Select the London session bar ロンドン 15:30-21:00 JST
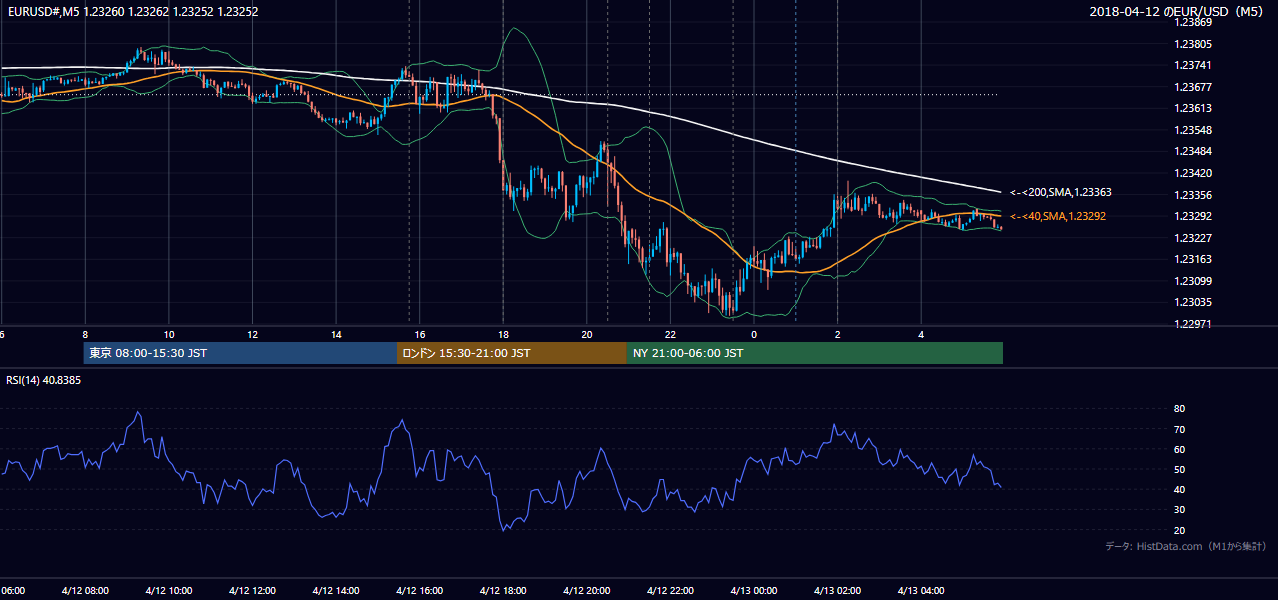The height and width of the screenshot is (600, 1278). click(x=512, y=353)
